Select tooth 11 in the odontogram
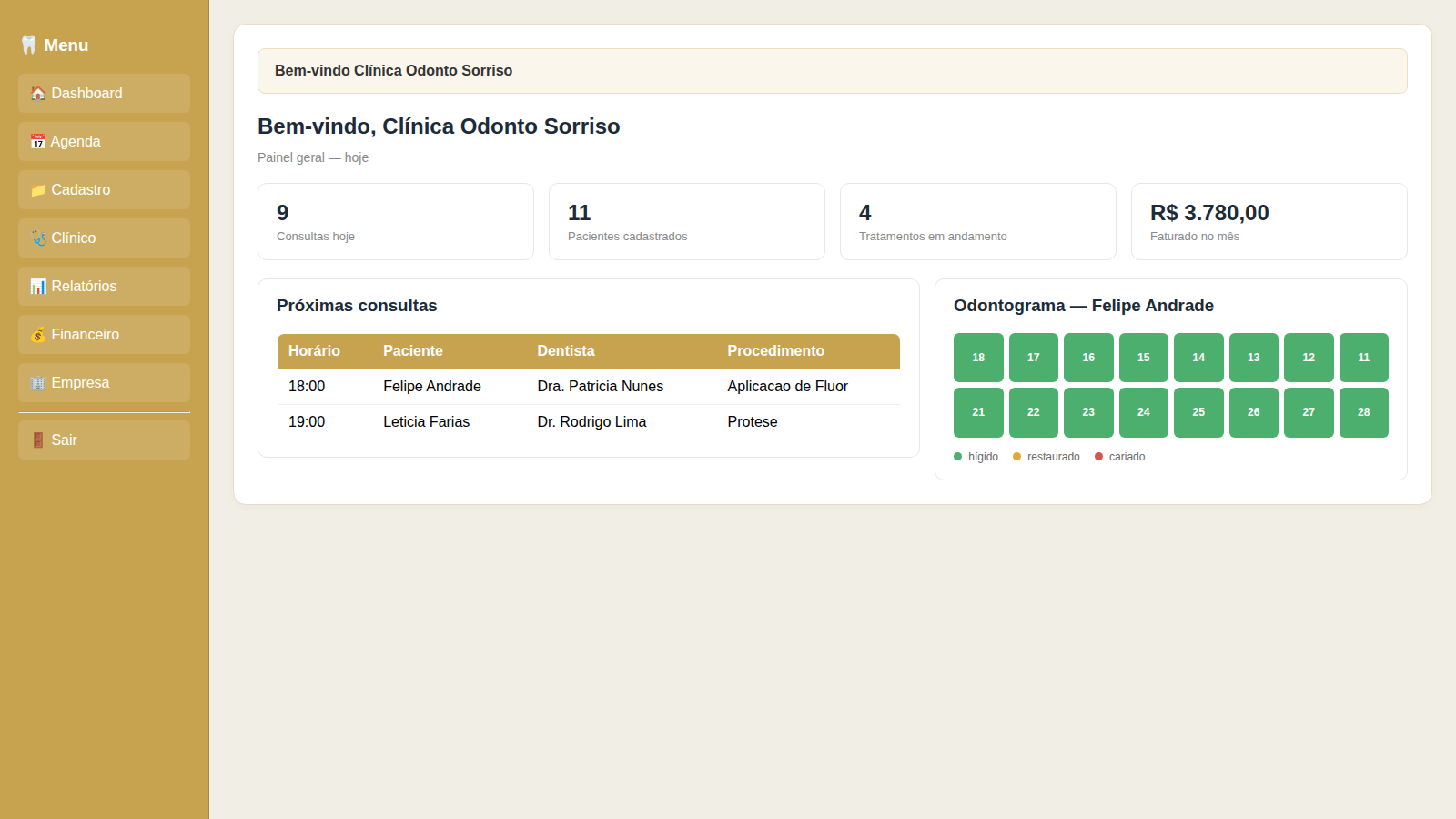 click(1364, 358)
